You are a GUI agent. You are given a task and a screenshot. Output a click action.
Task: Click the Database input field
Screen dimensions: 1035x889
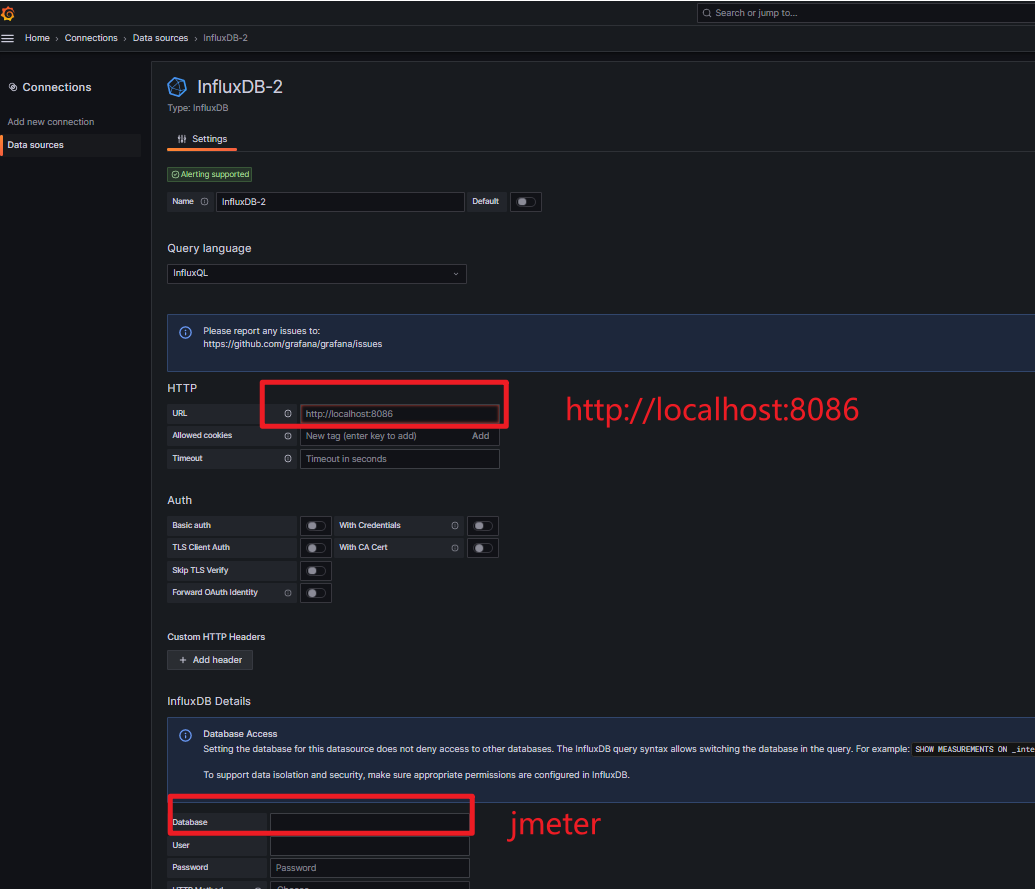click(370, 822)
